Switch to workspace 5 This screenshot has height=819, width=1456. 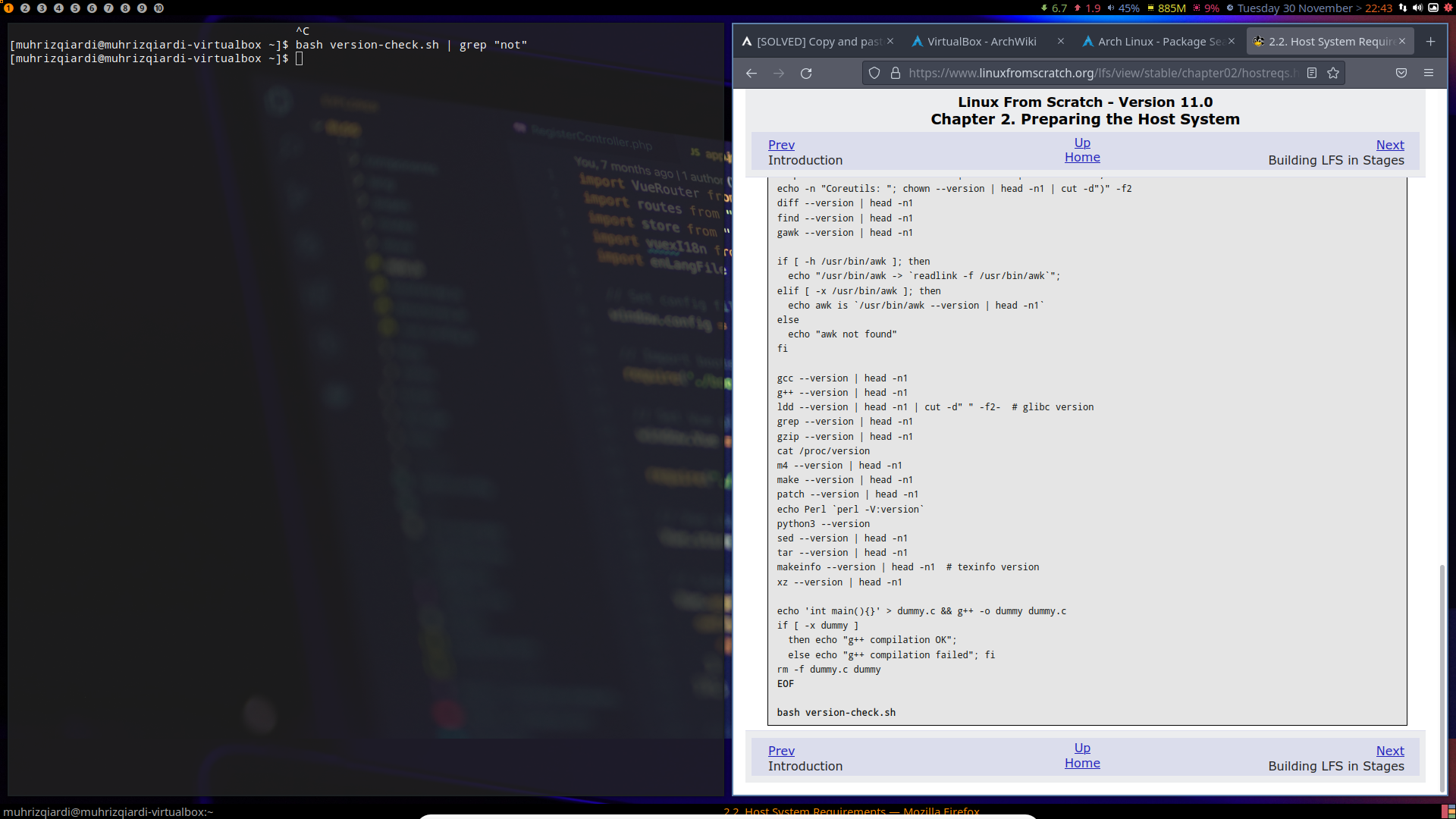click(75, 8)
